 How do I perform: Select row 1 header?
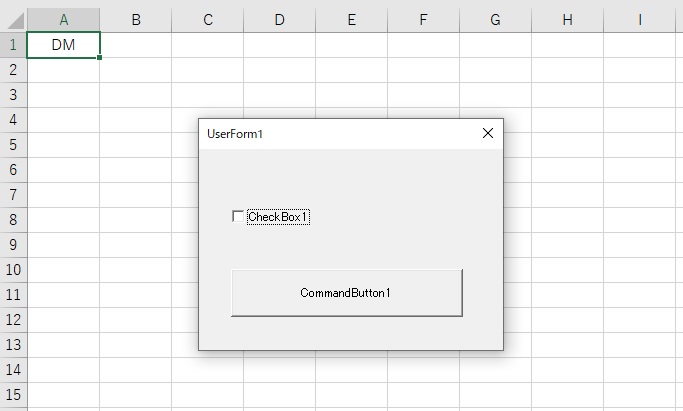pos(13,45)
